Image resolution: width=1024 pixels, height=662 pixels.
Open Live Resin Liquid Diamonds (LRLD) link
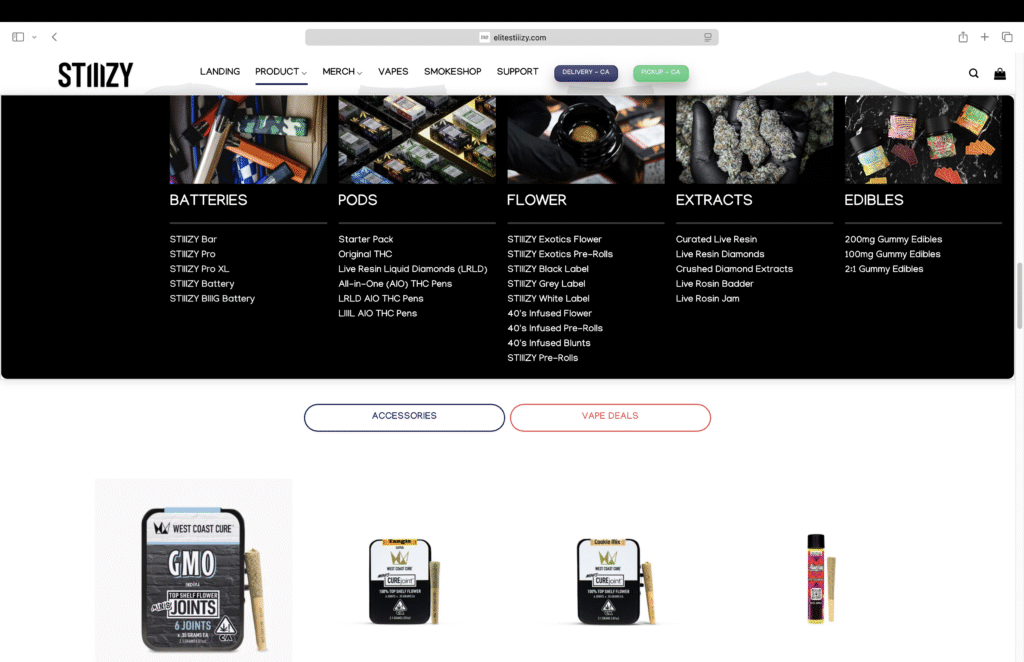[x=413, y=269]
